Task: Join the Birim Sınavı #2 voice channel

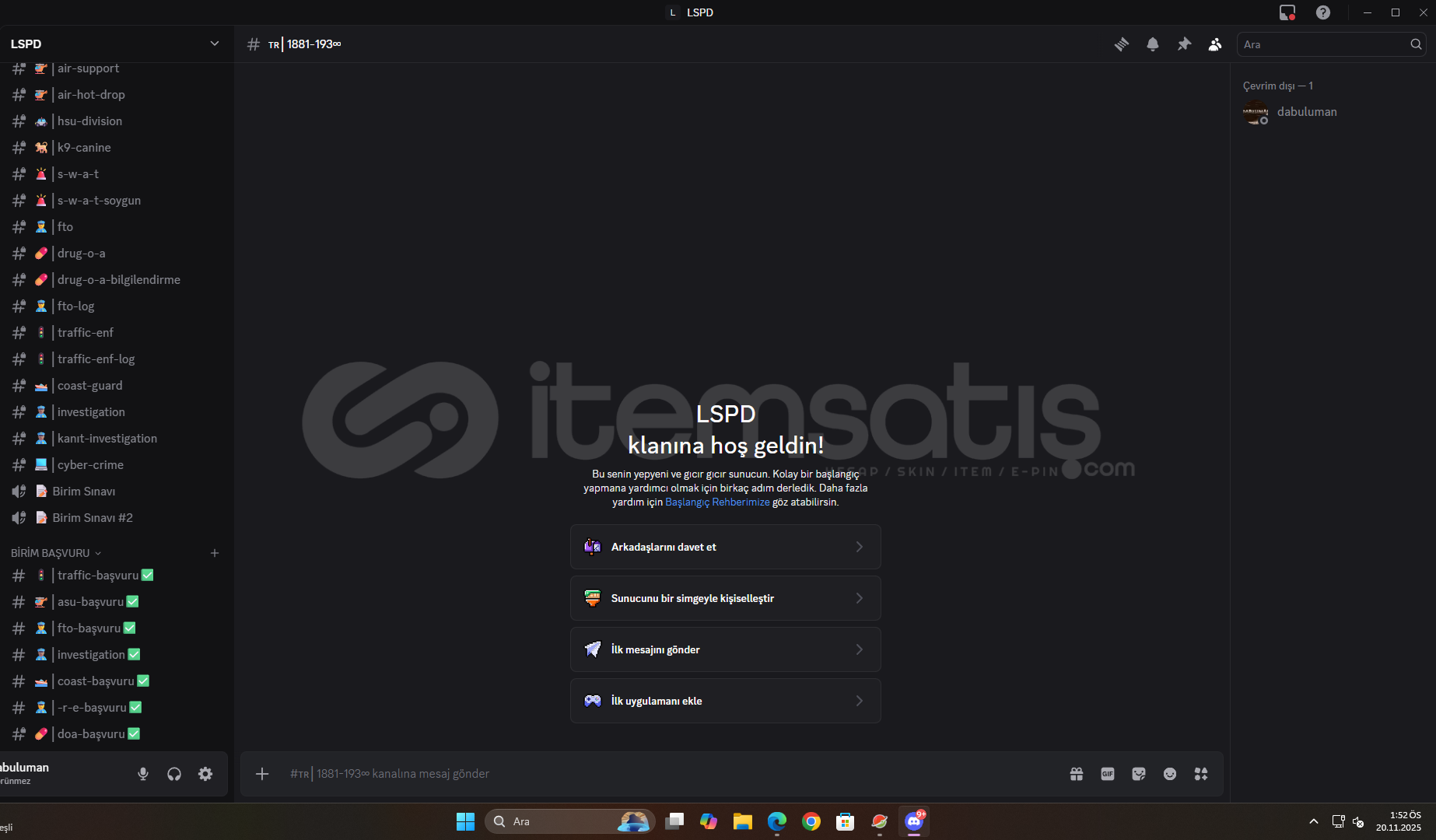Action: click(117, 518)
